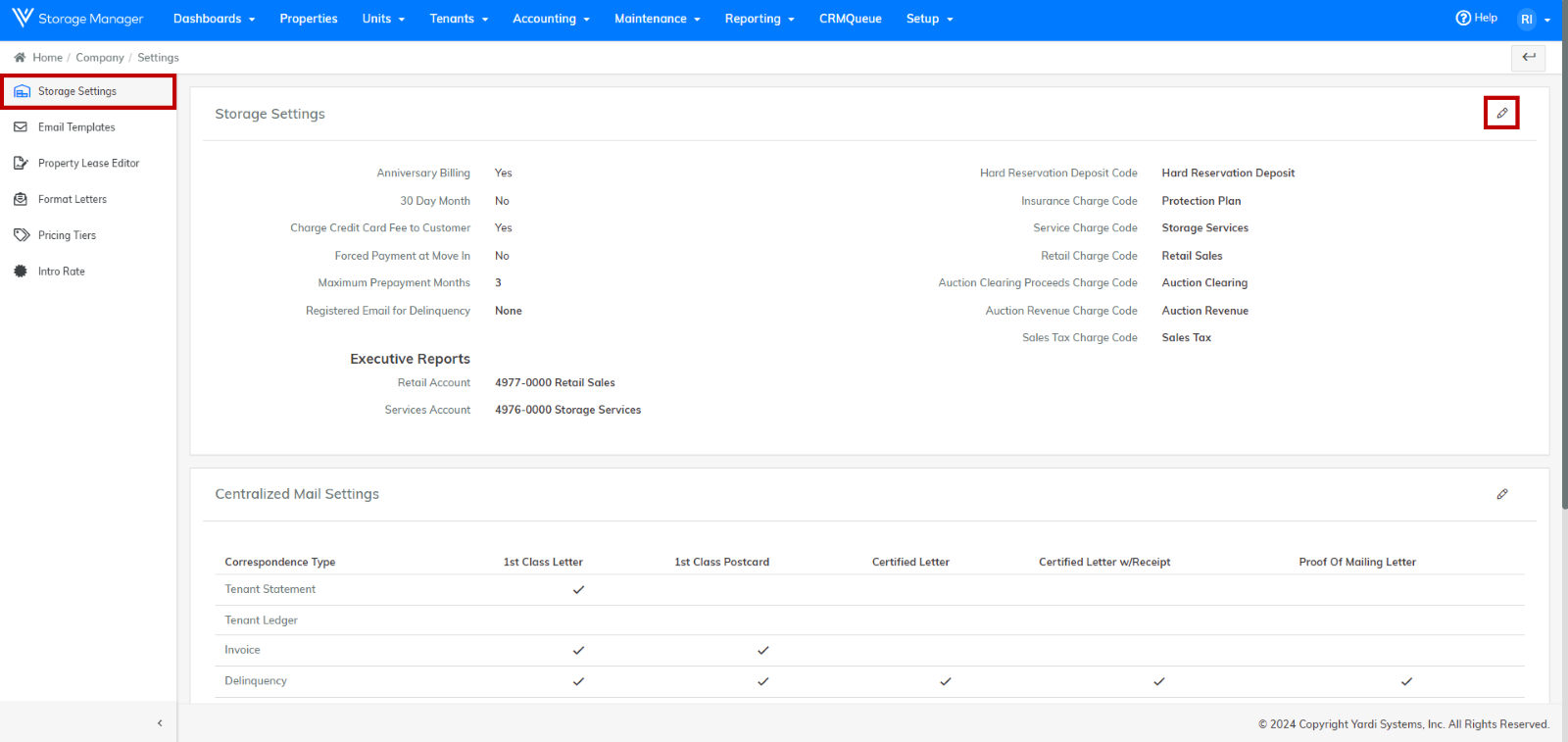Select Pricing Tiers in the sidebar
The width and height of the screenshot is (1568, 742).
pyautogui.click(x=67, y=235)
